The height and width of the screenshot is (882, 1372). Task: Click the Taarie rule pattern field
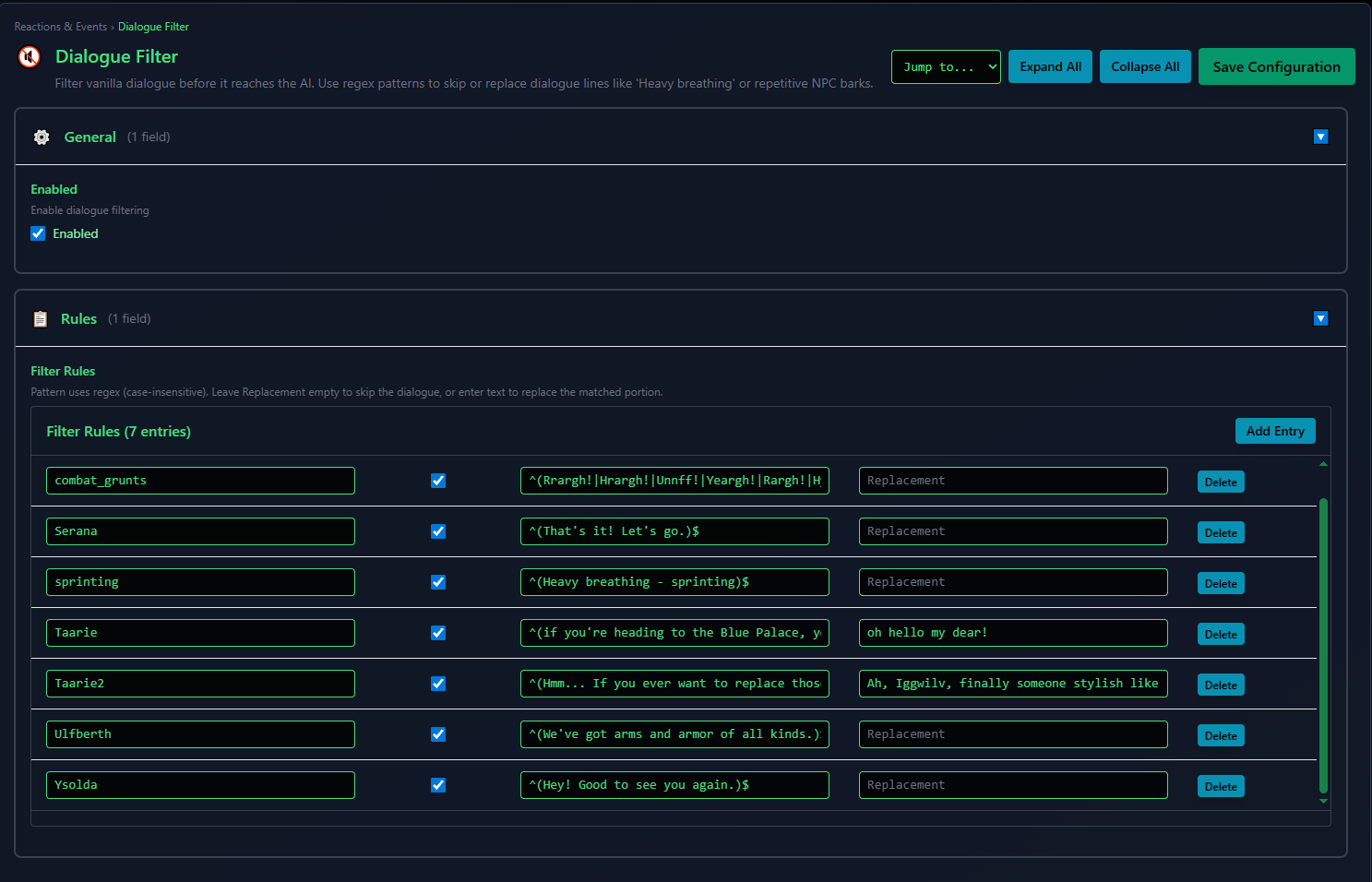tap(674, 633)
